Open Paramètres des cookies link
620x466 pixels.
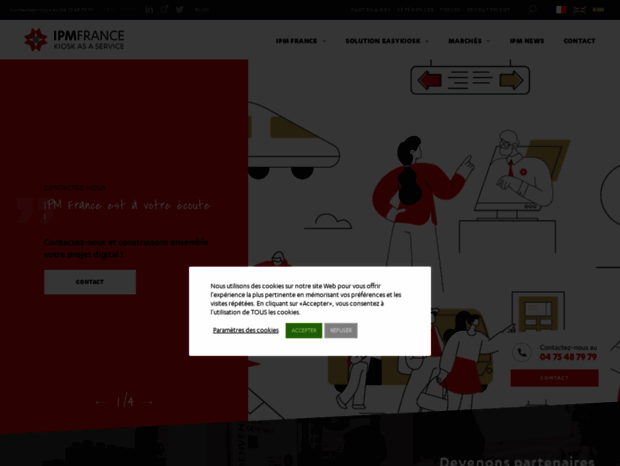[246, 330]
